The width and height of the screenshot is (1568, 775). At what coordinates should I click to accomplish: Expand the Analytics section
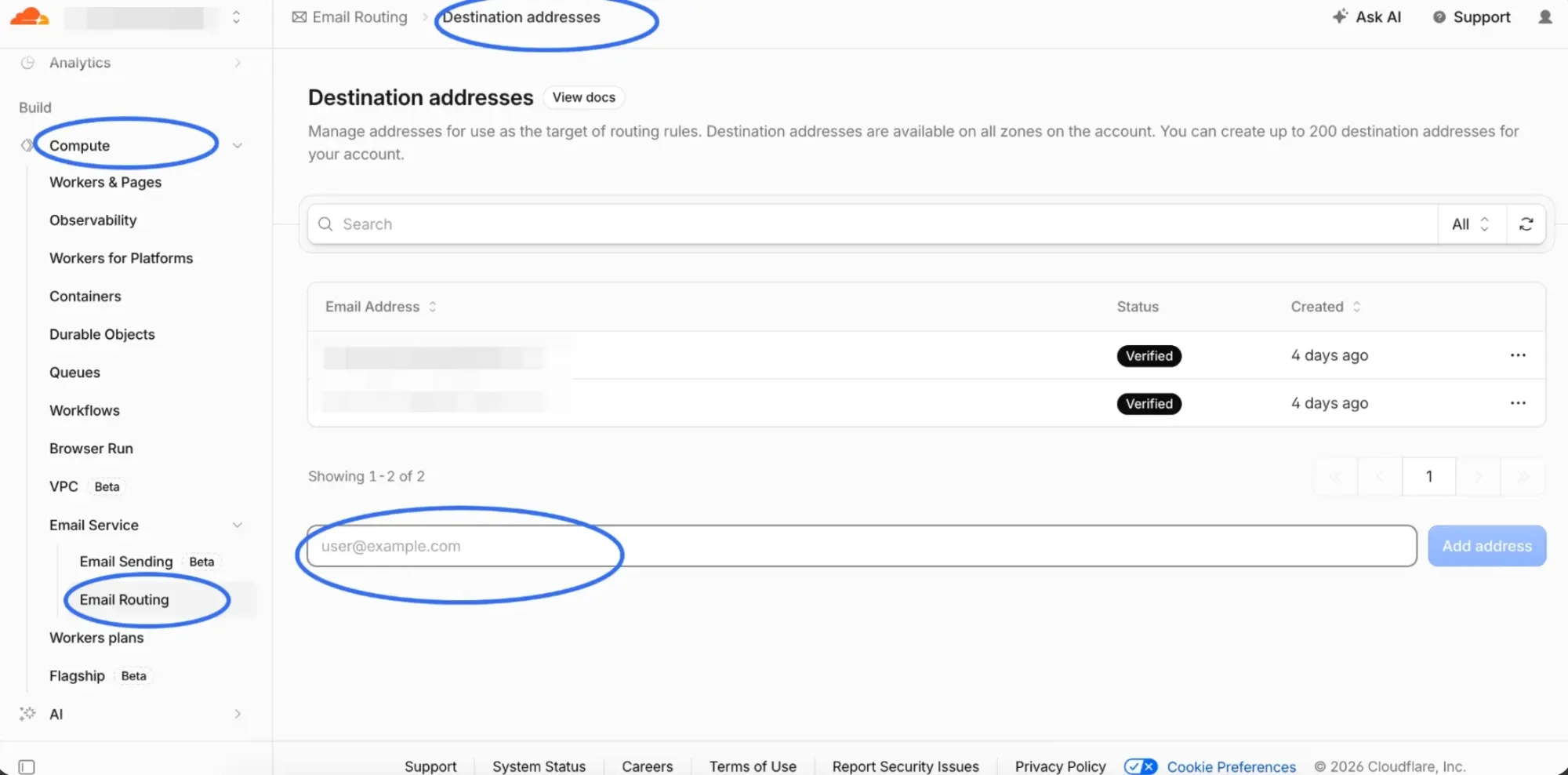(x=238, y=63)
